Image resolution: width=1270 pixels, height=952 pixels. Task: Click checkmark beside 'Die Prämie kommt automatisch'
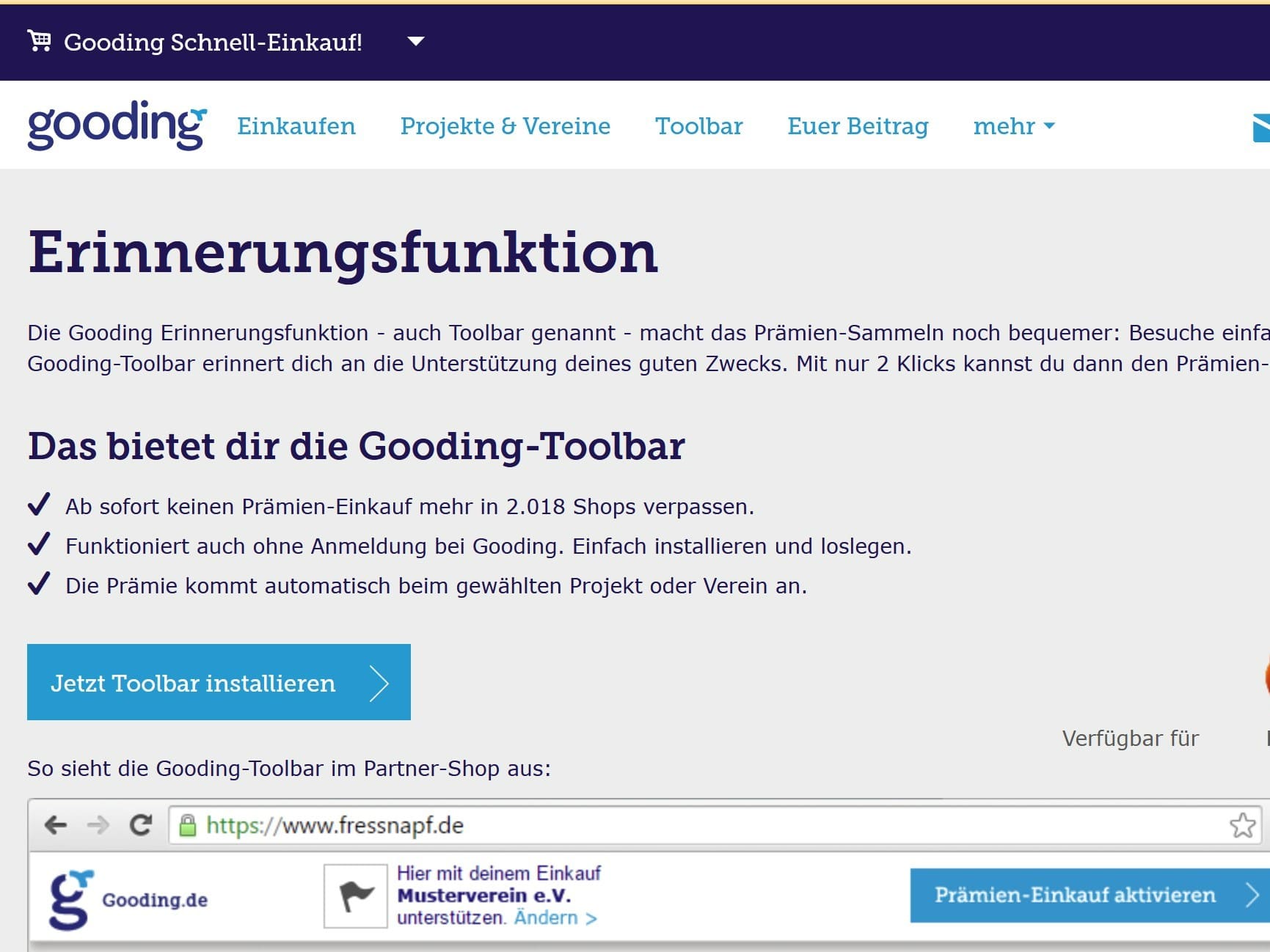point(39,584)
